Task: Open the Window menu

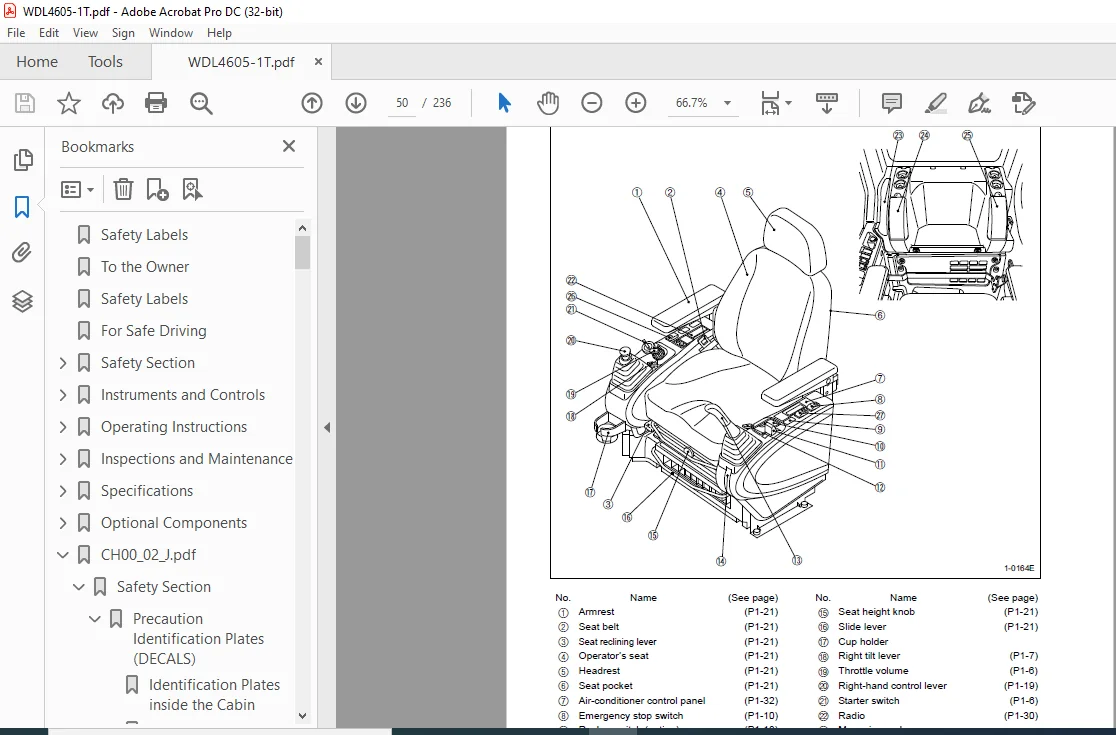Action: point(171,33)
